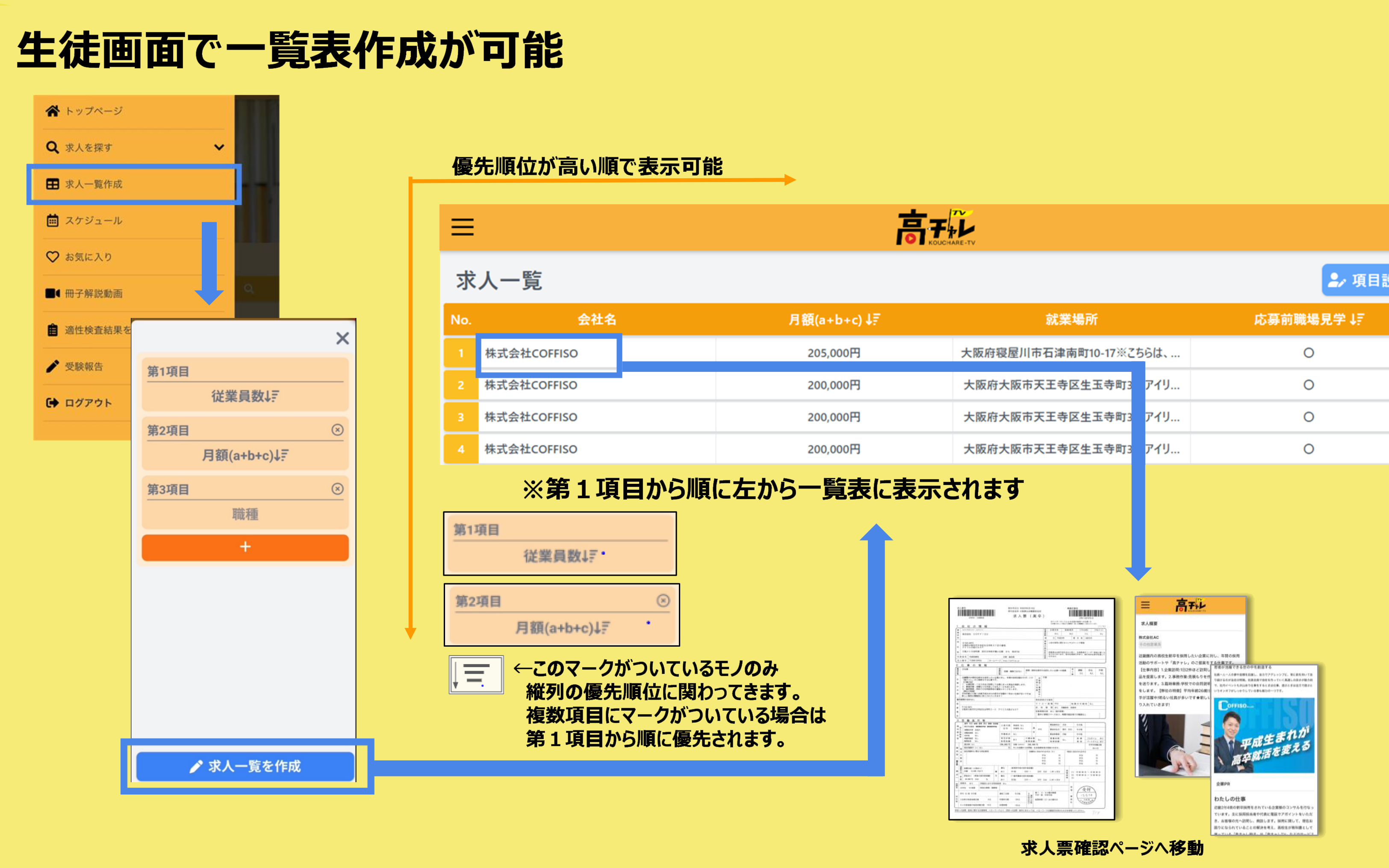Click the pencil icon for 受験報告

pyautogui.click(x=52, y=366)
